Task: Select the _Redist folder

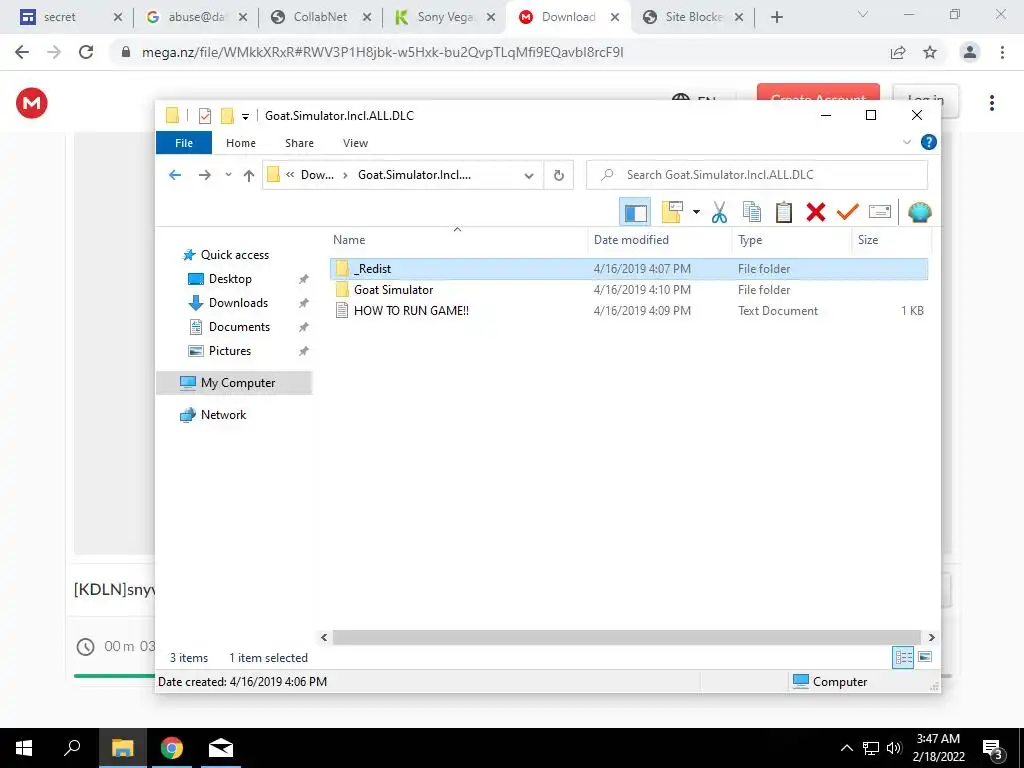Action: coord(629,269)
